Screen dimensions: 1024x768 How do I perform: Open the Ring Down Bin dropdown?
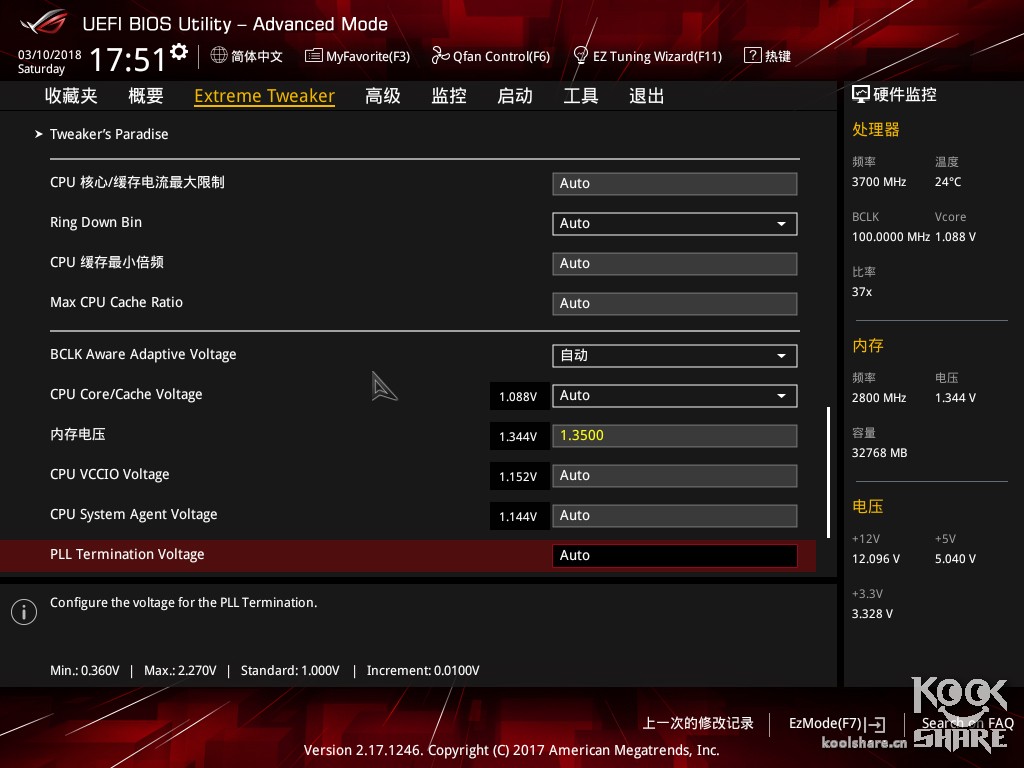click(781, 223)
